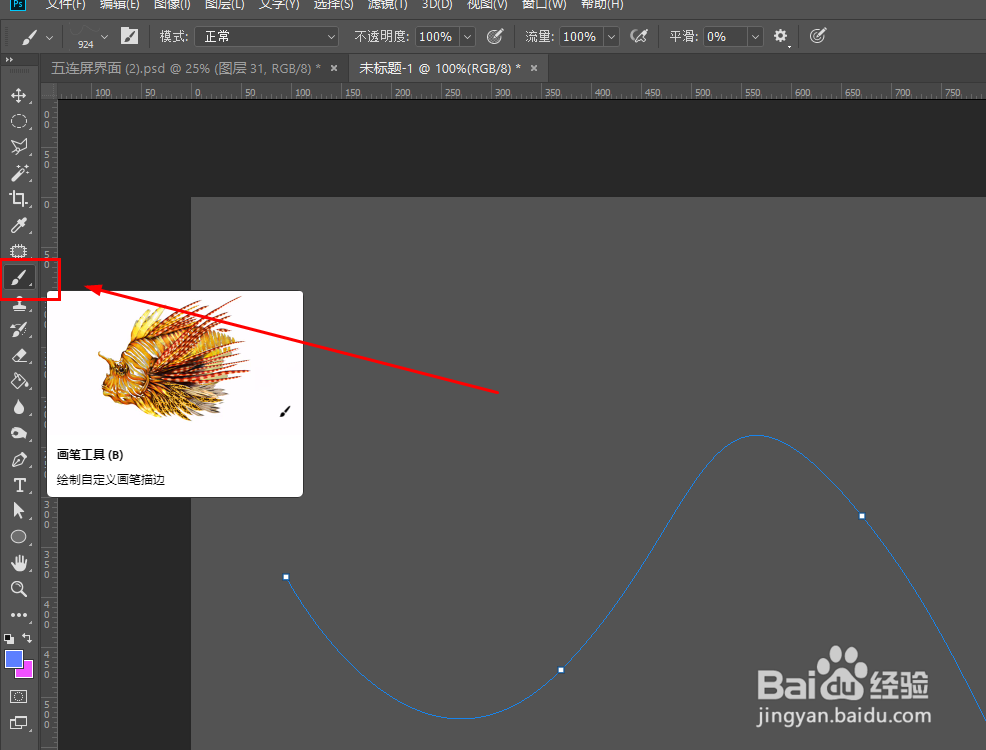Open the 图像(I) menu

coord(172,4)
